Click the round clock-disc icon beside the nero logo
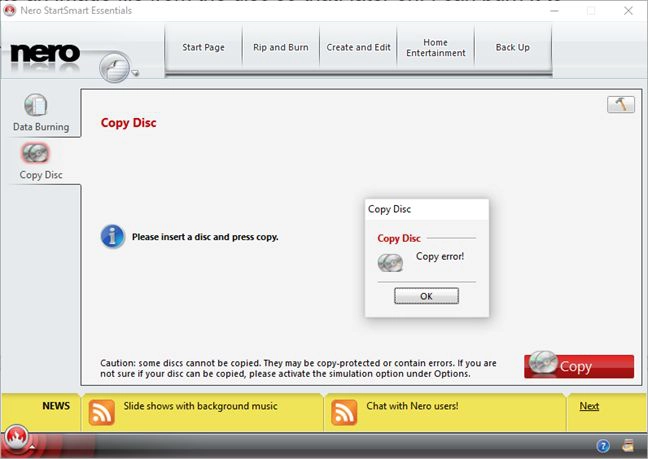Screen dimensions: 648x459 point(114,67)
